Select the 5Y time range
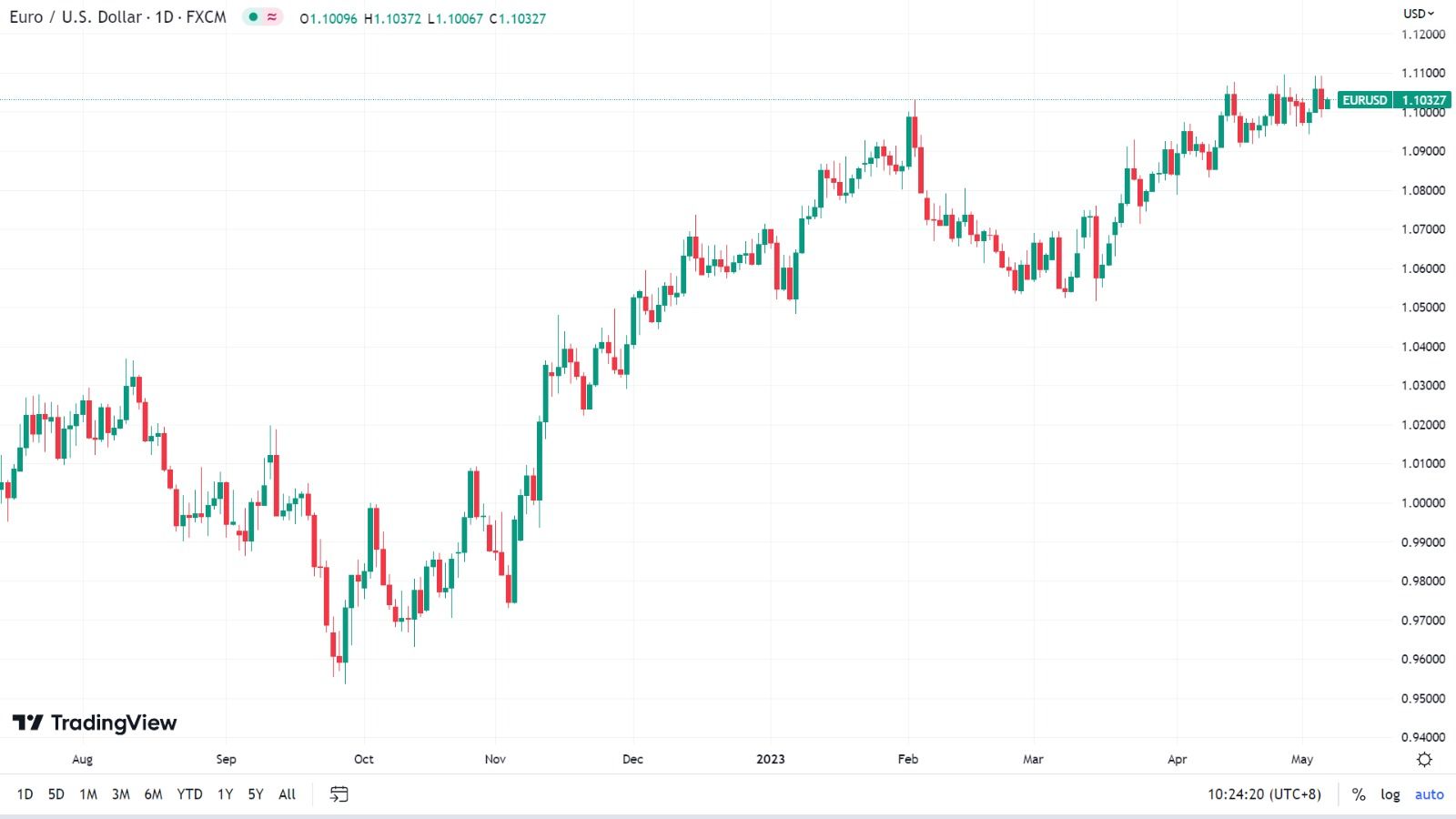 [256, 794]
